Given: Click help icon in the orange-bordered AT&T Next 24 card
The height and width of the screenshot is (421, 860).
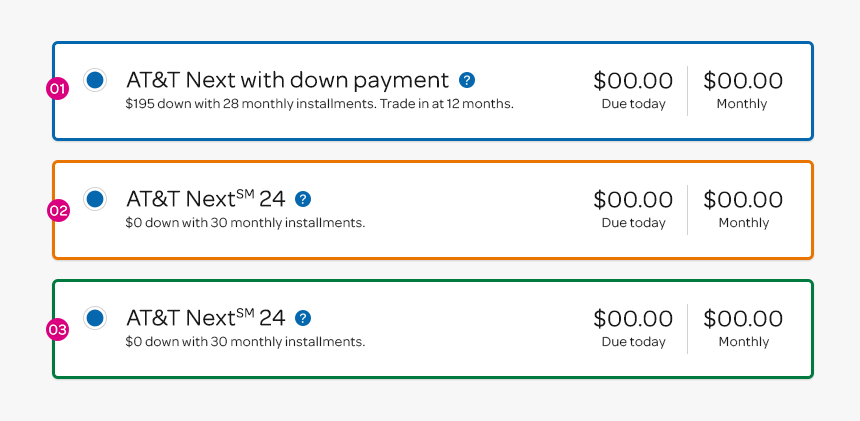Looking at the screenshot, I should pyautogui.click(x=303, y=199).
